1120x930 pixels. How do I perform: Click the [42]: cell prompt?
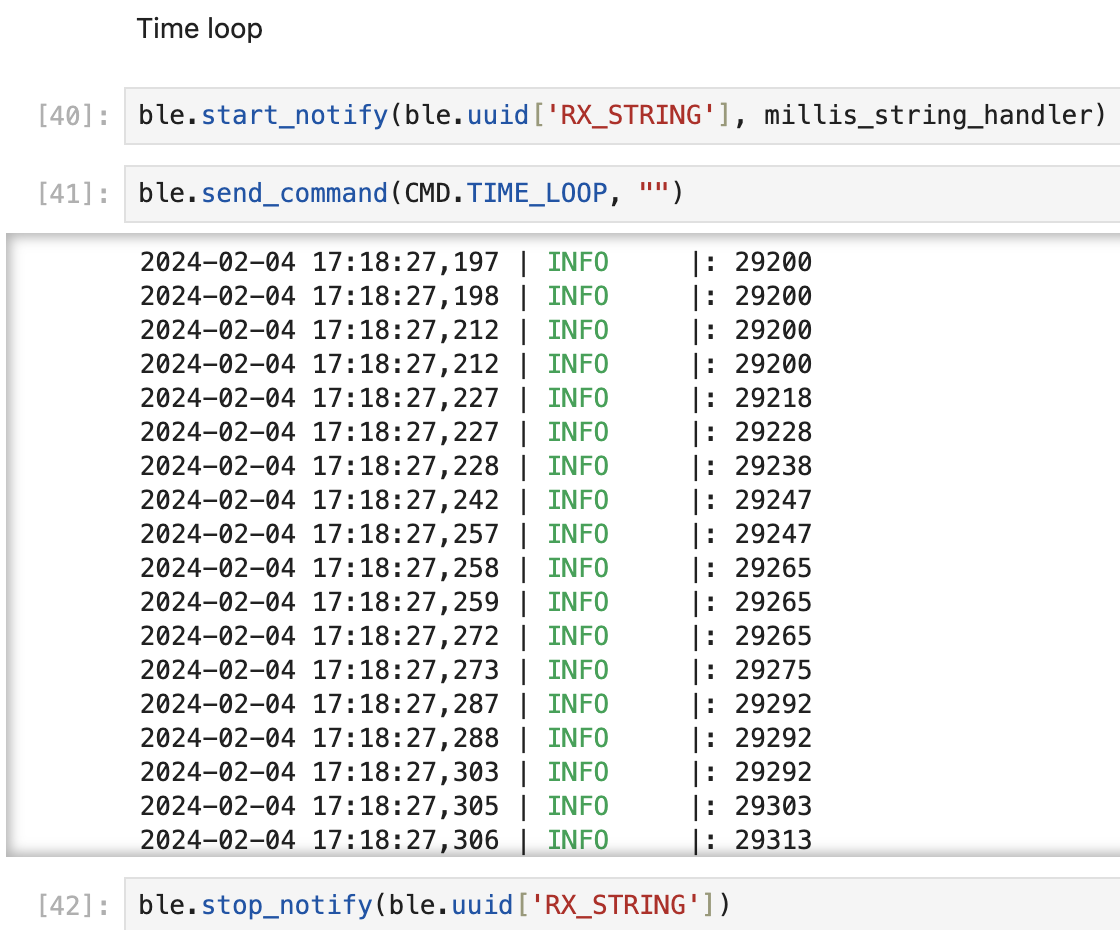(x=74, y=906)
